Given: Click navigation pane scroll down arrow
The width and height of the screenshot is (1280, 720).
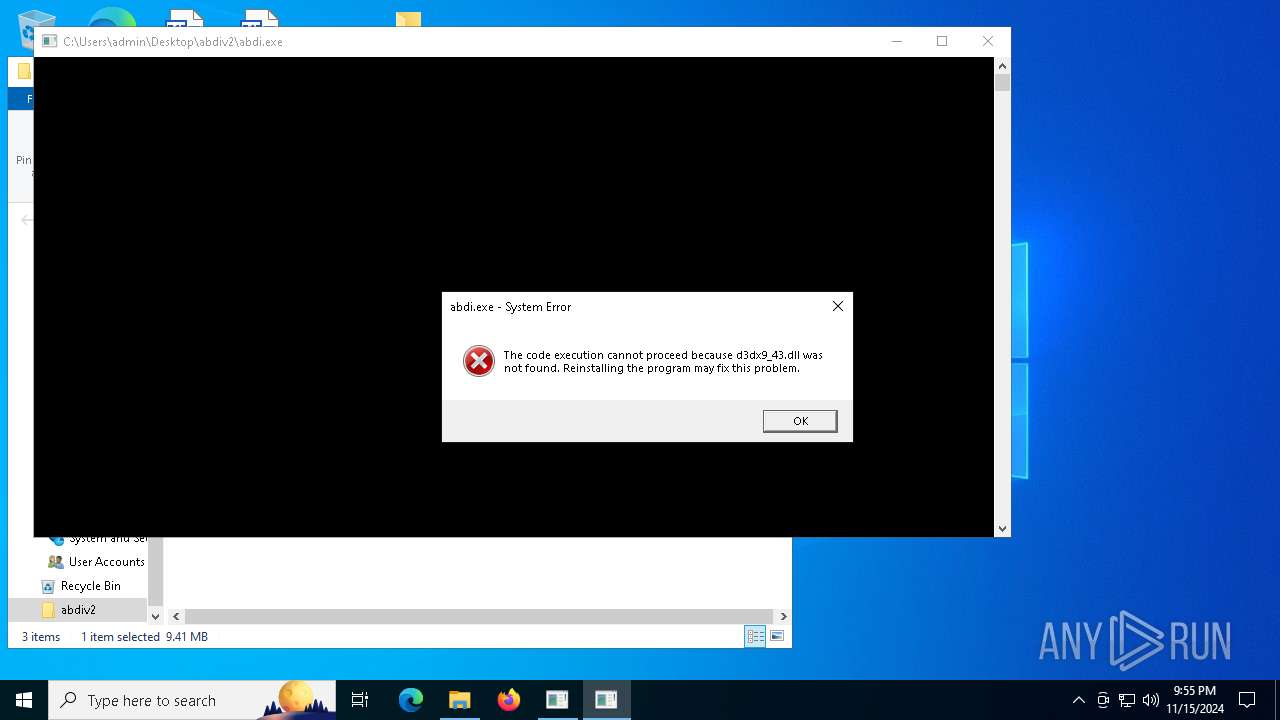Looking at the screenshot, I should click(x=155, y=617).
